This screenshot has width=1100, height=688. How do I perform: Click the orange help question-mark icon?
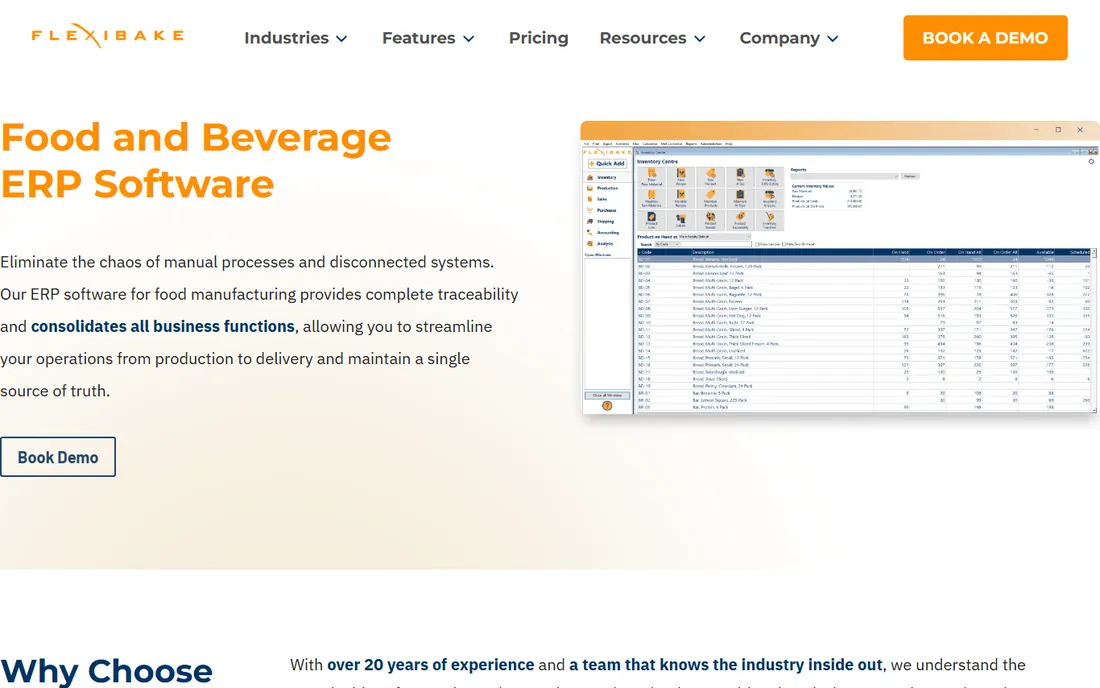607,406
